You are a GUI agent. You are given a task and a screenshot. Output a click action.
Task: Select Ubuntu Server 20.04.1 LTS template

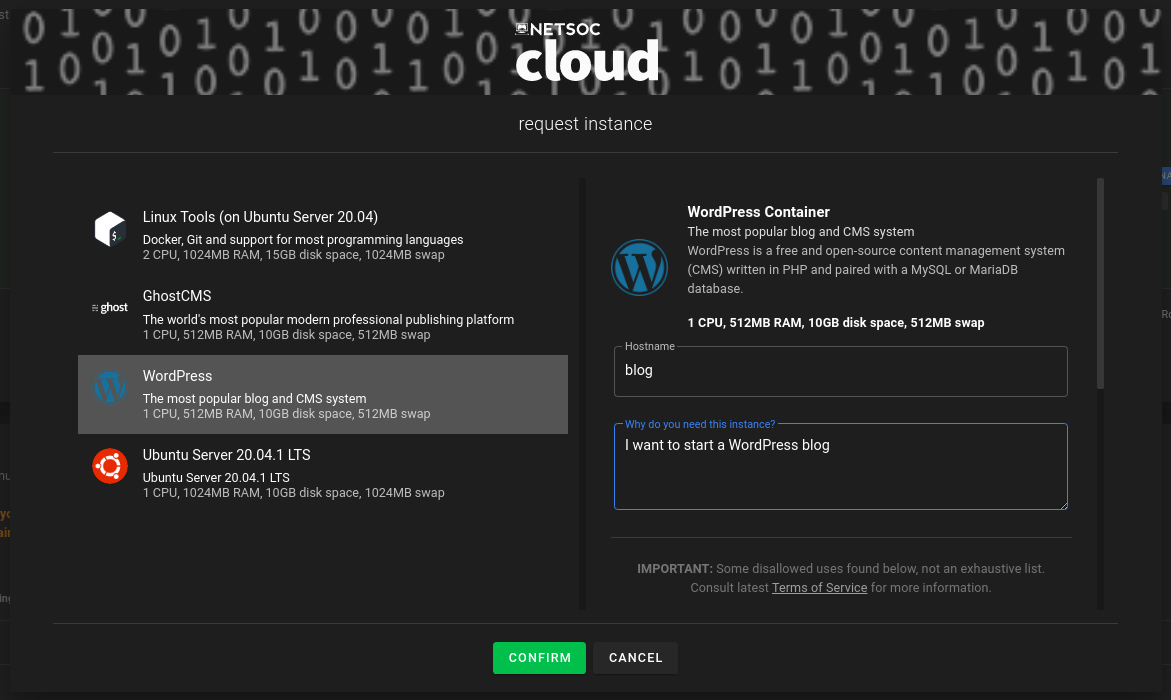(x=323, y=473)
